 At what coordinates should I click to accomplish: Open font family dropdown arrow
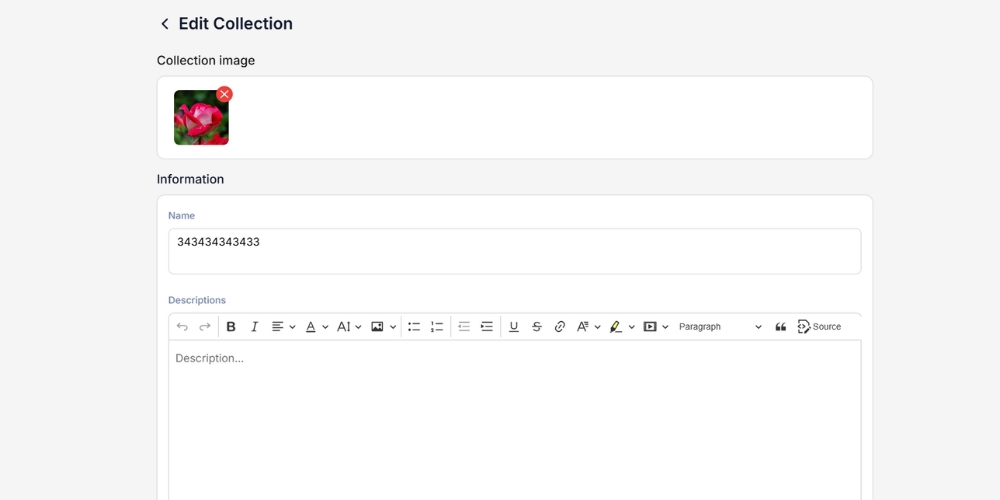[598, 327]
